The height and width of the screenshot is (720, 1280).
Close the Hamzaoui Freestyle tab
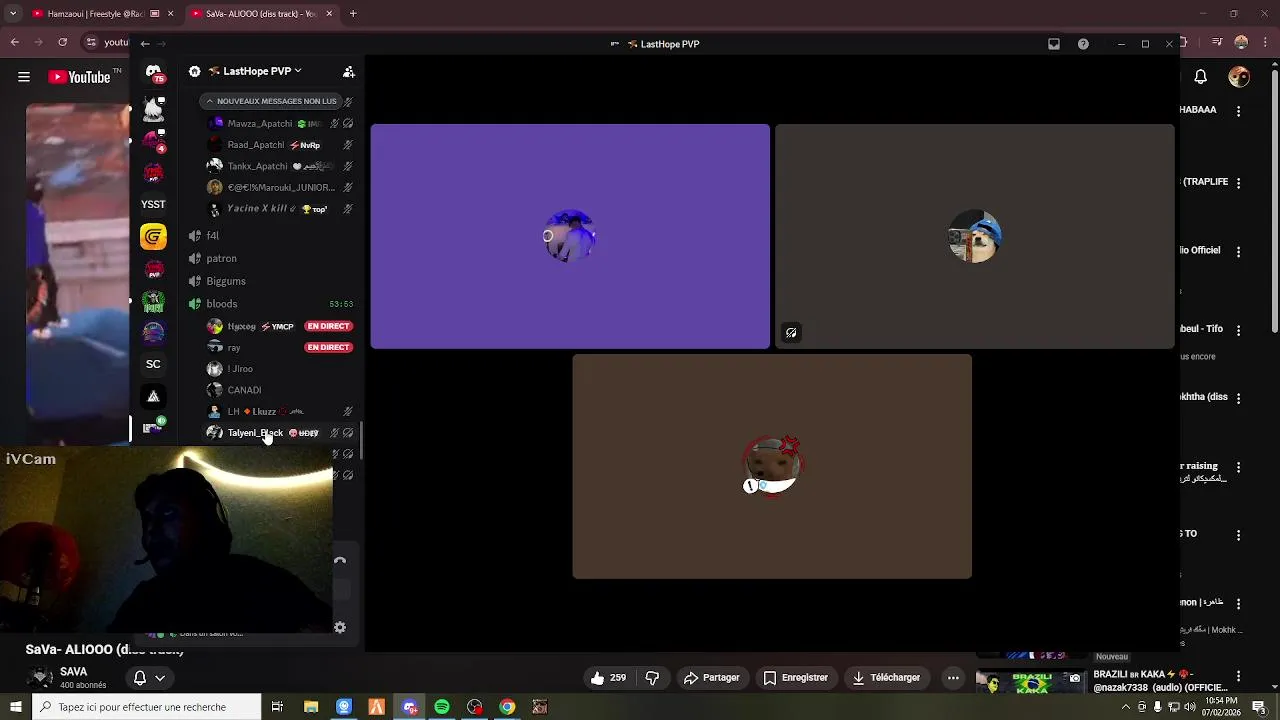point(170,14)
